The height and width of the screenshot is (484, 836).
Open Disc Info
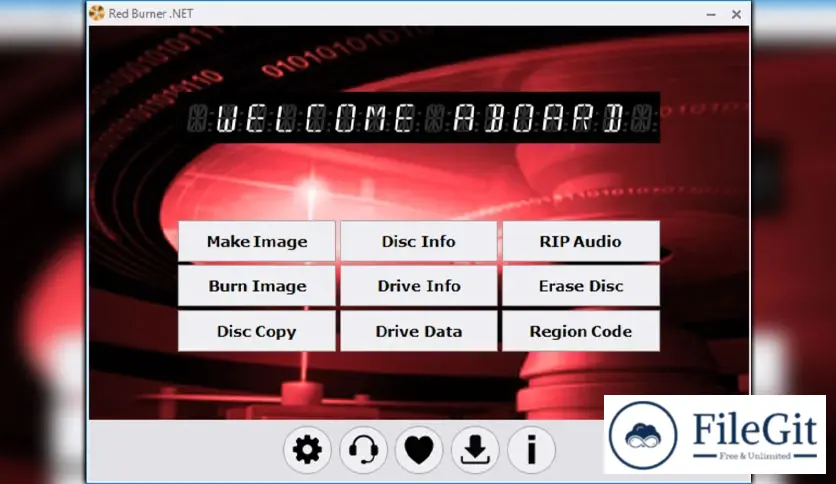pos(419,241)
